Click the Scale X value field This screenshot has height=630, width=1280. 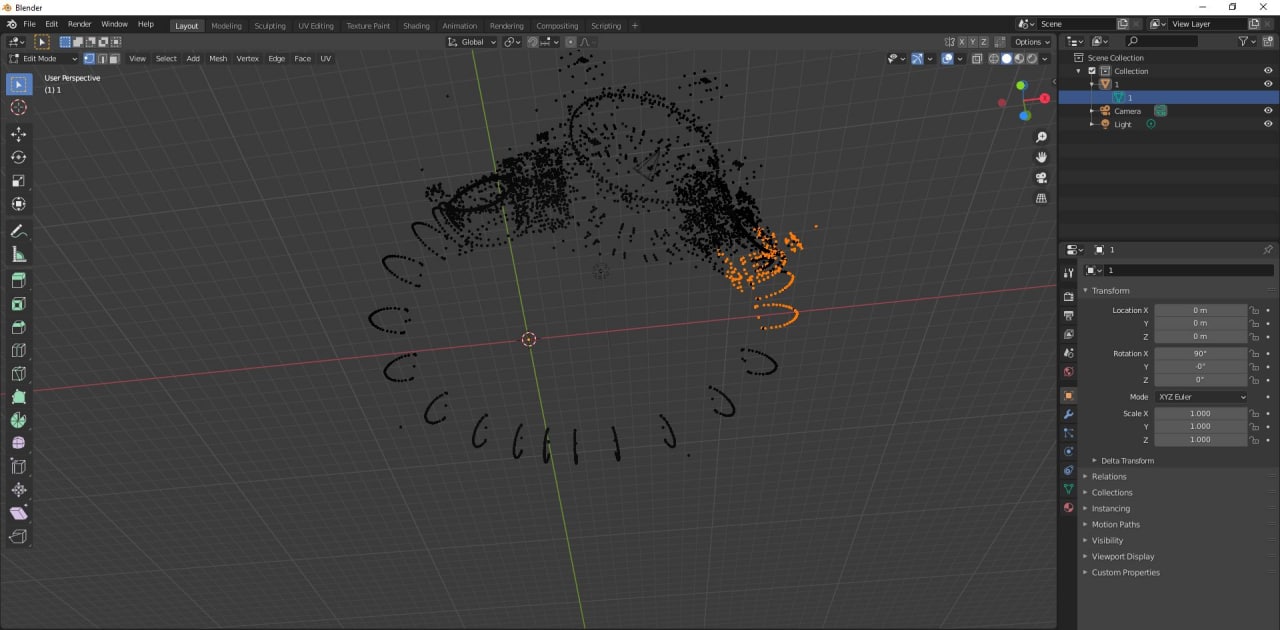tap(1200, 414)
